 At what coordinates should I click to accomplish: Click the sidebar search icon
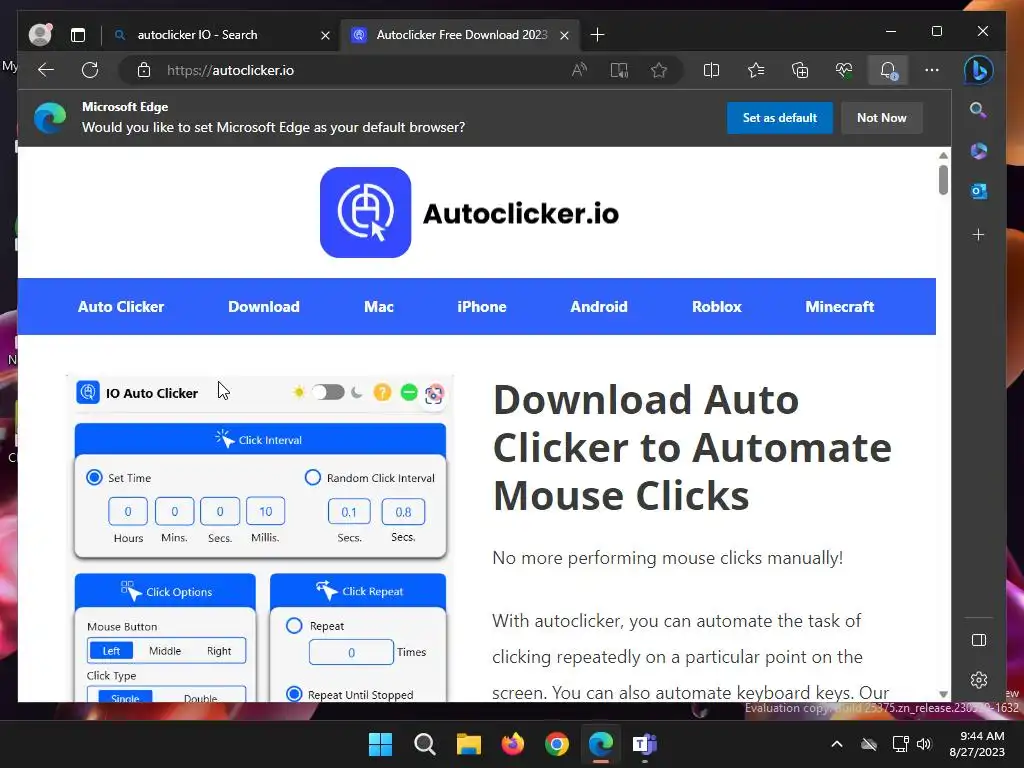[x=978, y=110]
